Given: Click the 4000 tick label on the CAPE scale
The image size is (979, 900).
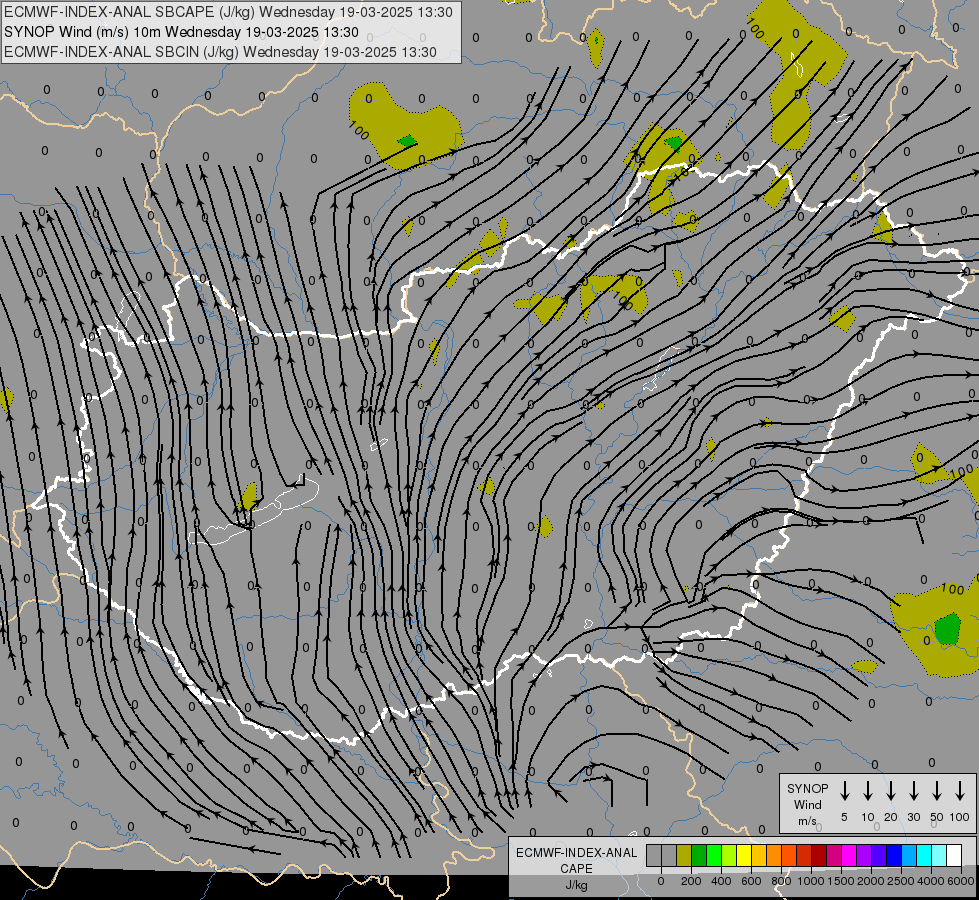Looking at the screenshot, I should tap(931, 881).
